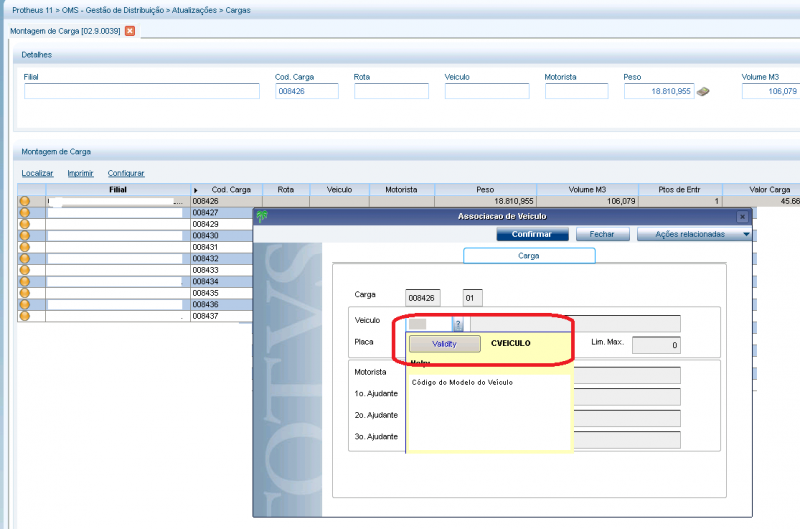Click the Carga field 008426 in dialog

click(422, 298)
